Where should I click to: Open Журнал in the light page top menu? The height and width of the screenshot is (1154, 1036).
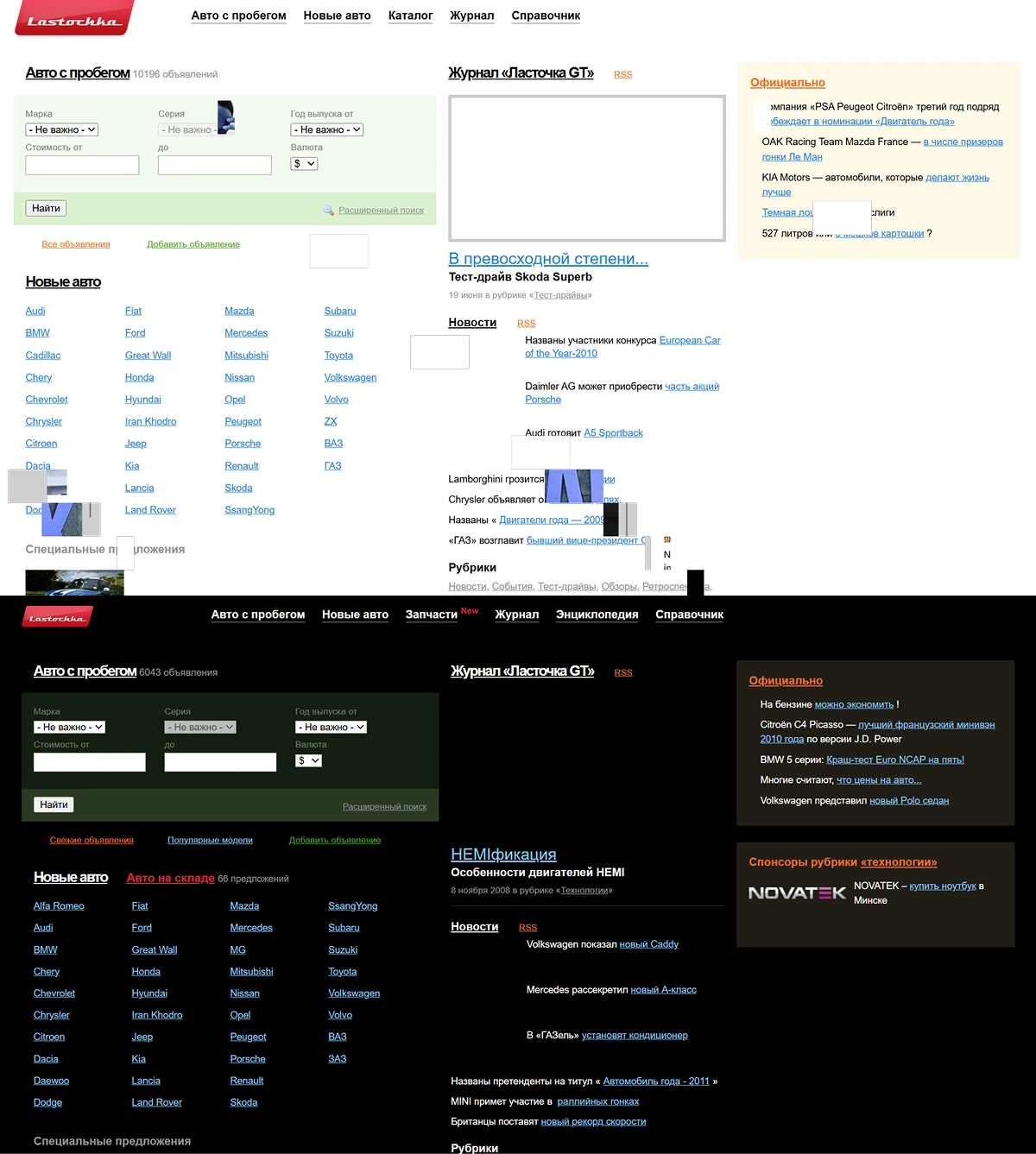[x=472, y=16]
